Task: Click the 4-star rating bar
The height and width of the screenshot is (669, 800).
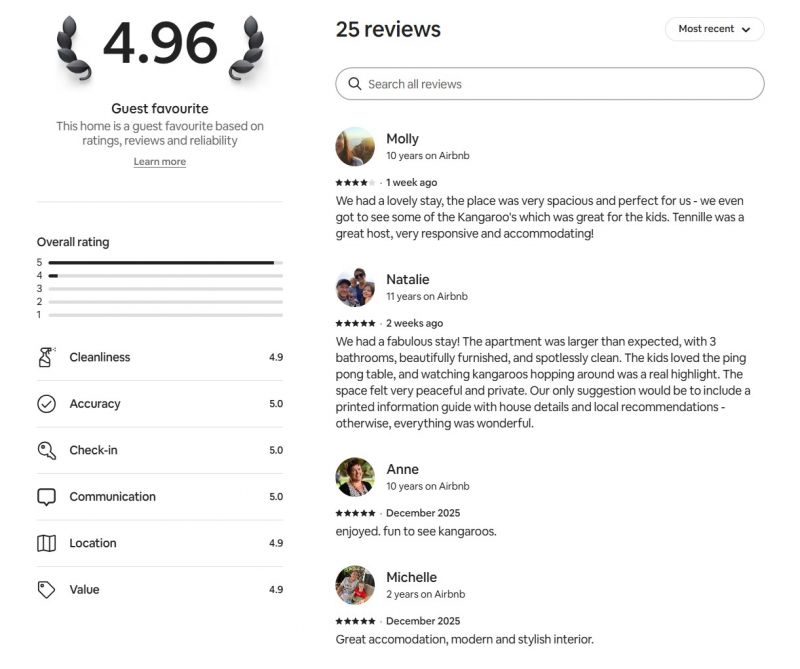Action: (x=165, y=275)
